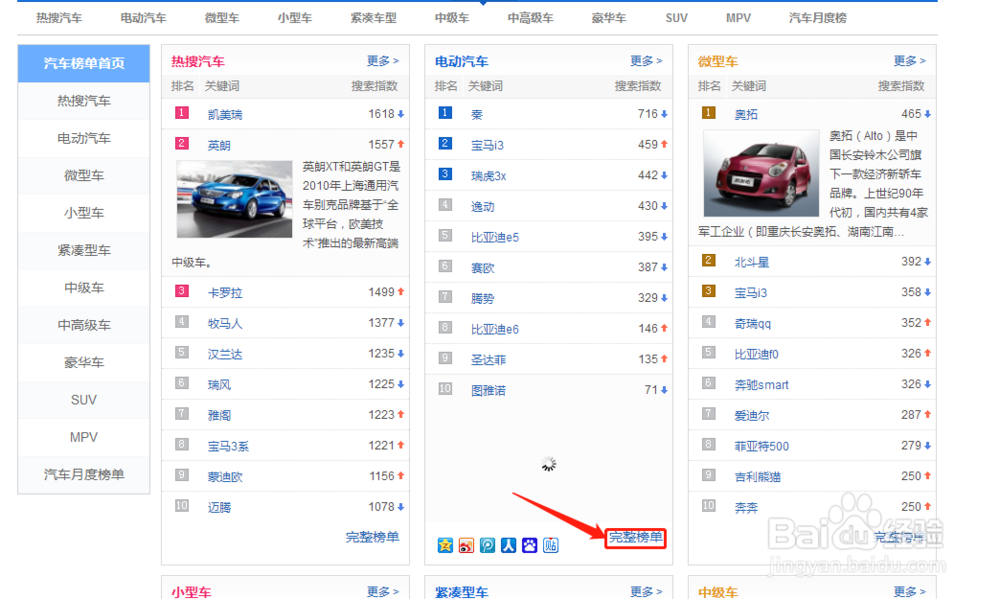Open the 吉利熊猫 keyword link
The width and height of the screenshot is (1000, 599).
click(758, 477)
